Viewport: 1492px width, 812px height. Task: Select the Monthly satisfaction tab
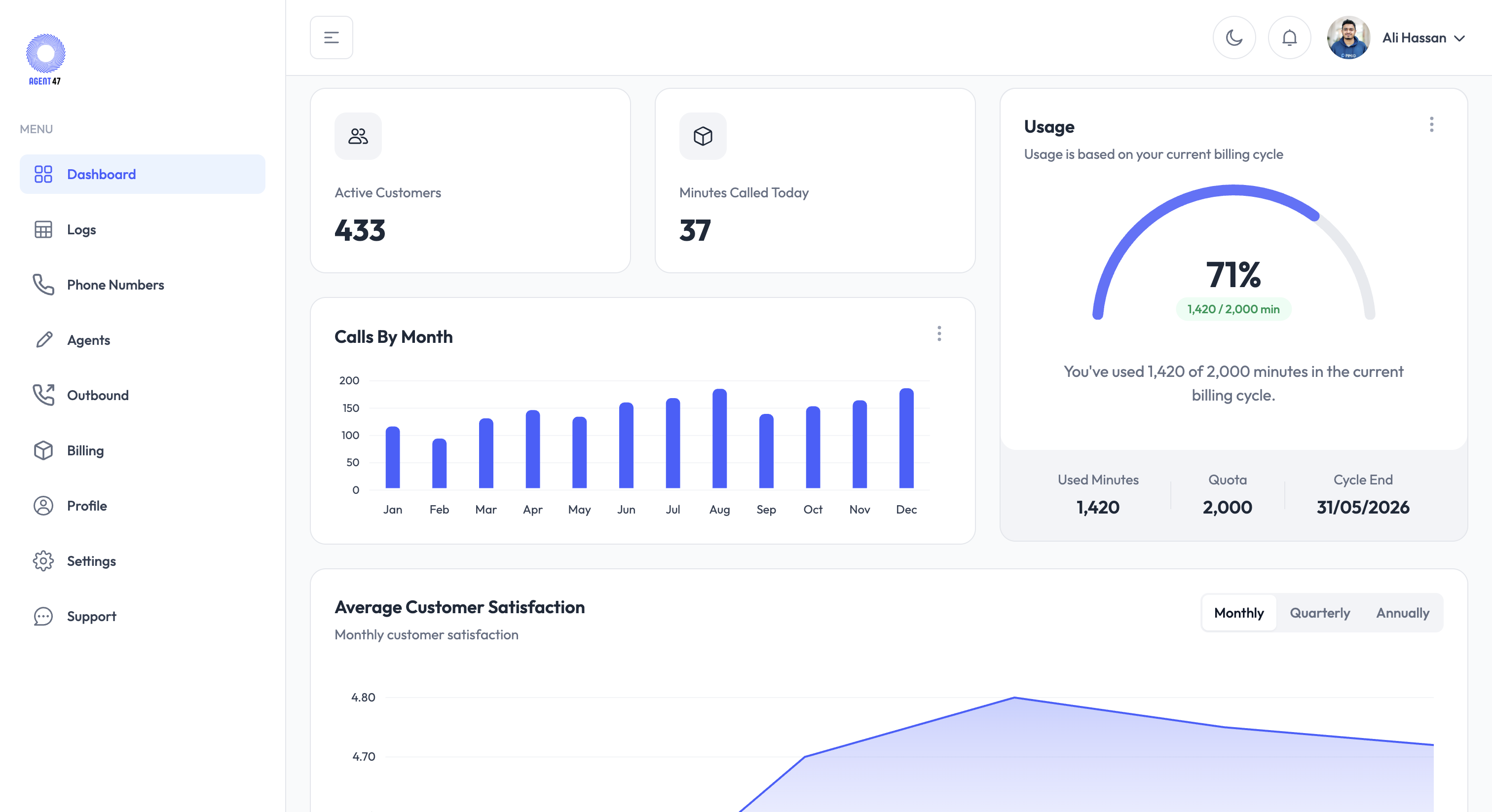pos(1239,613)
